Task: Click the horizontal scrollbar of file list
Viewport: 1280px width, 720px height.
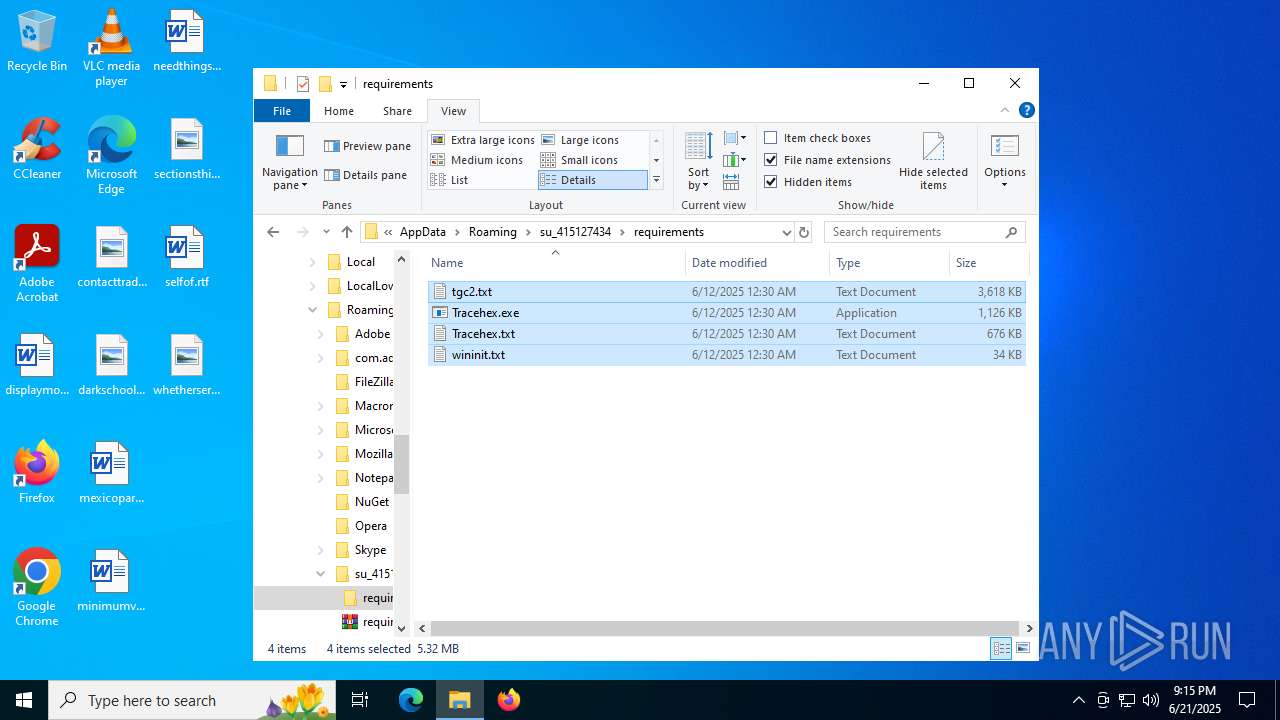Action: [x=726, y=628]
